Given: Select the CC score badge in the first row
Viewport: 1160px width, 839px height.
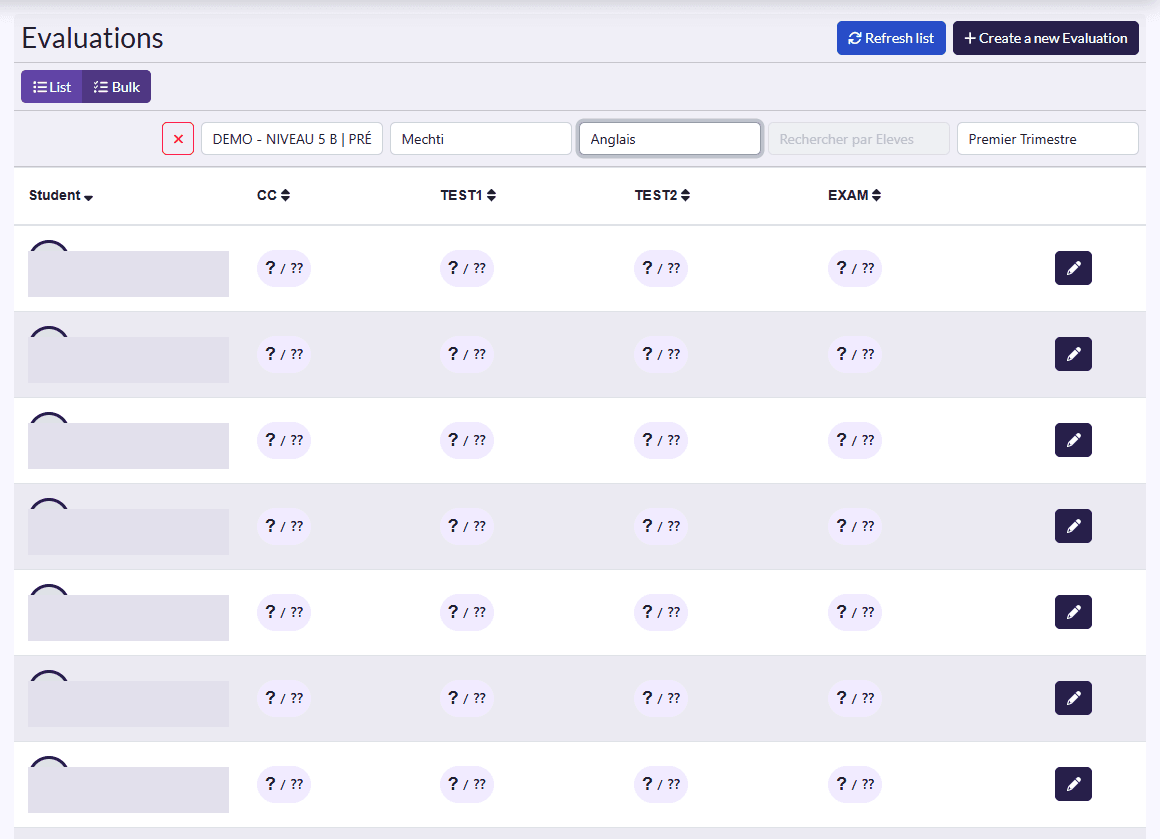Looking at the screenshot, I should coord(284,268).
